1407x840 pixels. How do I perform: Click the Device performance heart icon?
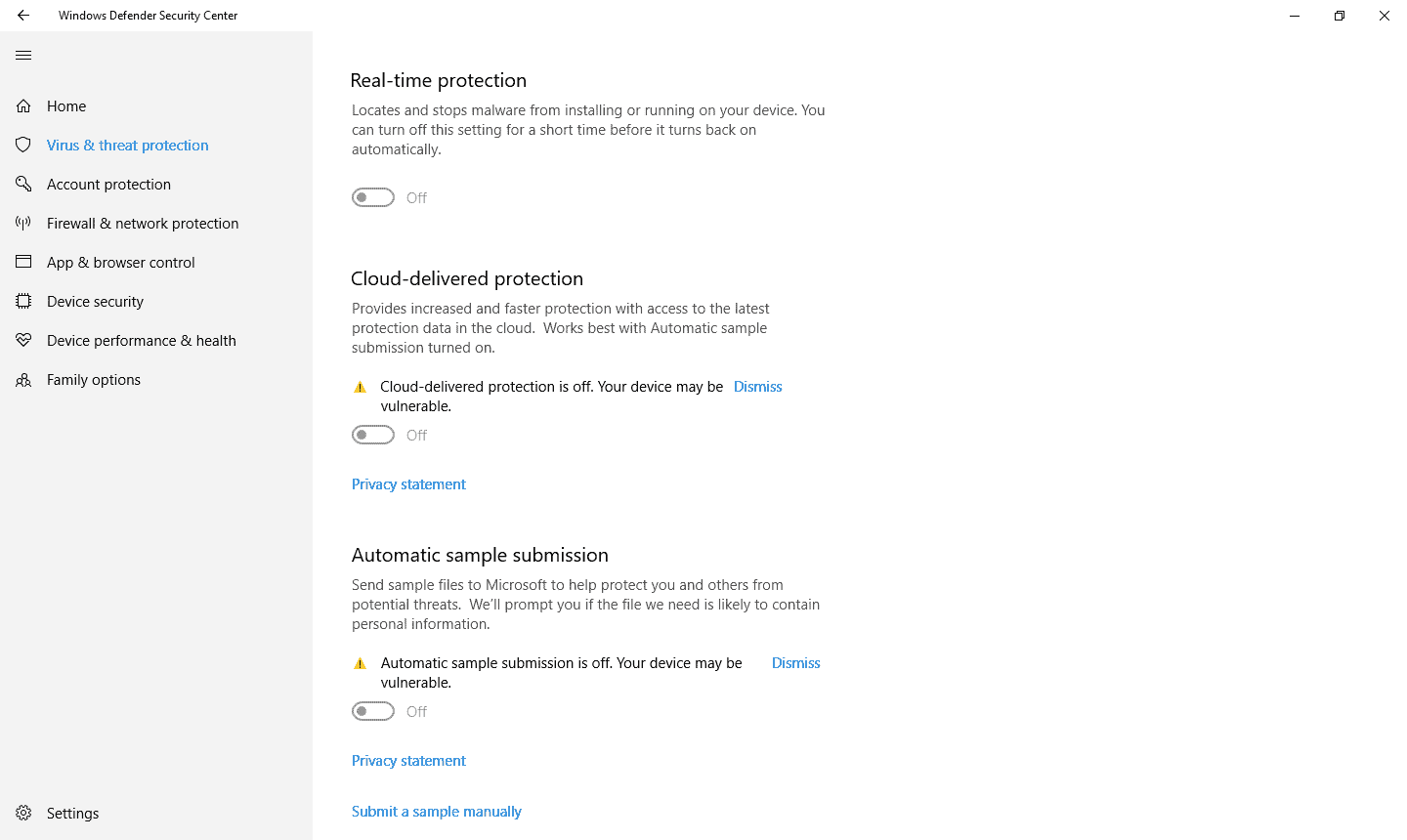click(23, 340)
